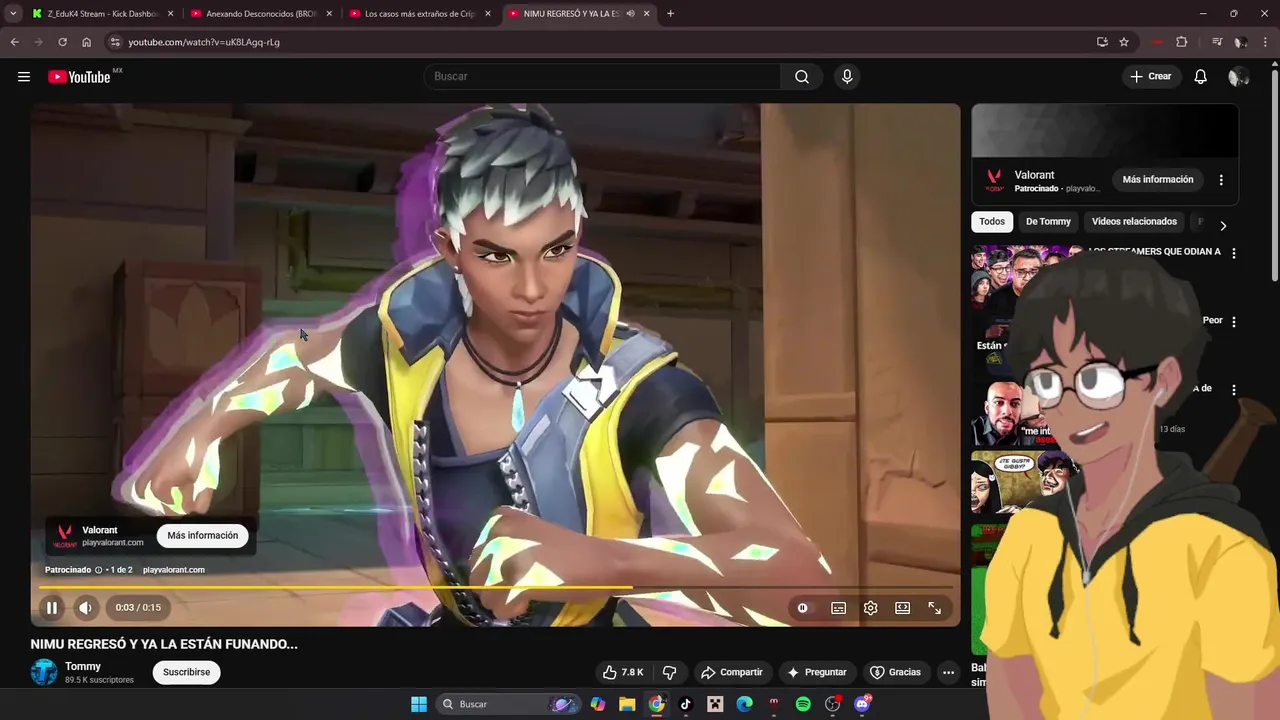The image size is (1280, 720).
Task: Toggle subtitles in video player
Action: coord(839,608)
